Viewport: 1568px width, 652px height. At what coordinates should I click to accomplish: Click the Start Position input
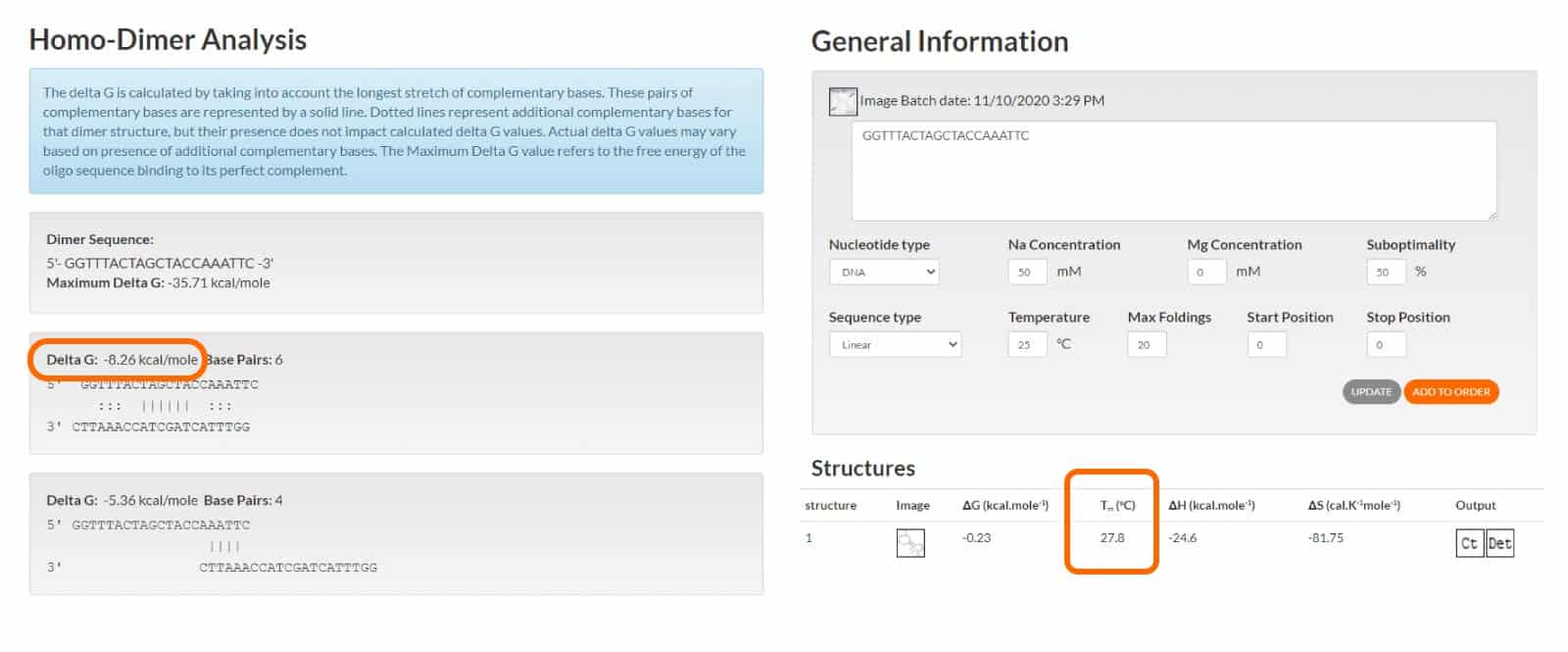[x=1265, y=344]
